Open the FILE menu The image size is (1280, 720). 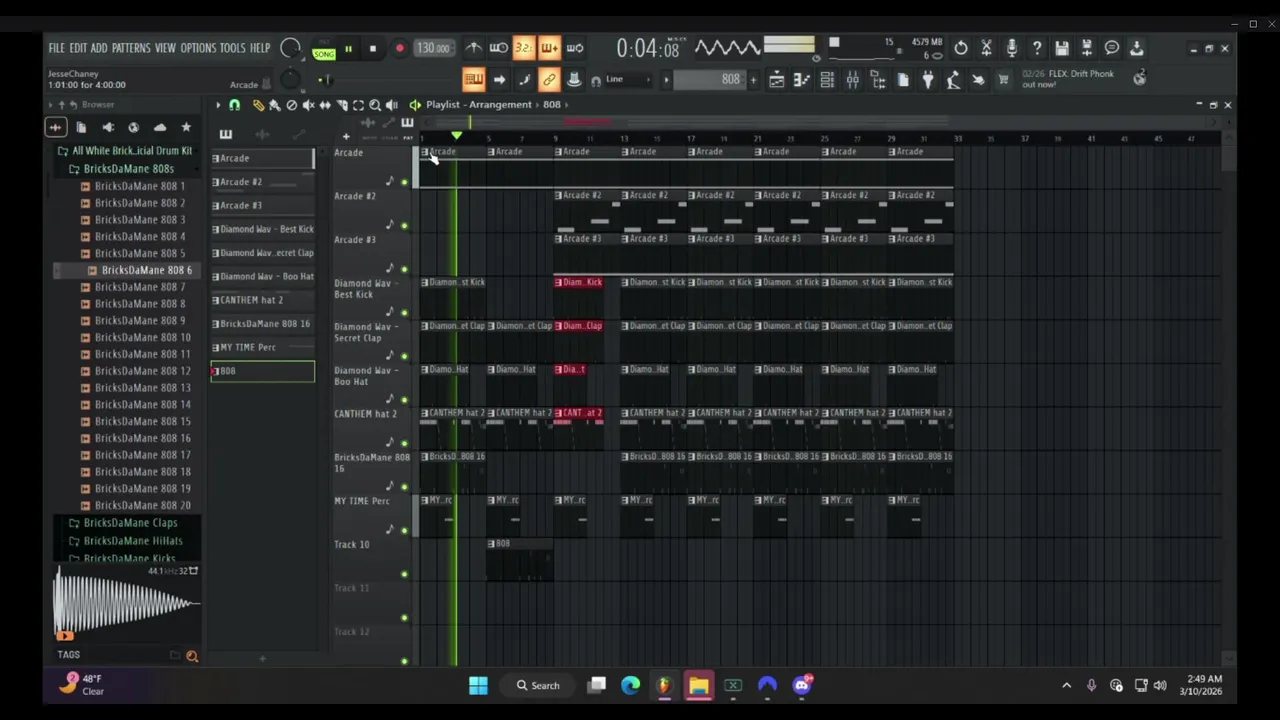[56, 48]
